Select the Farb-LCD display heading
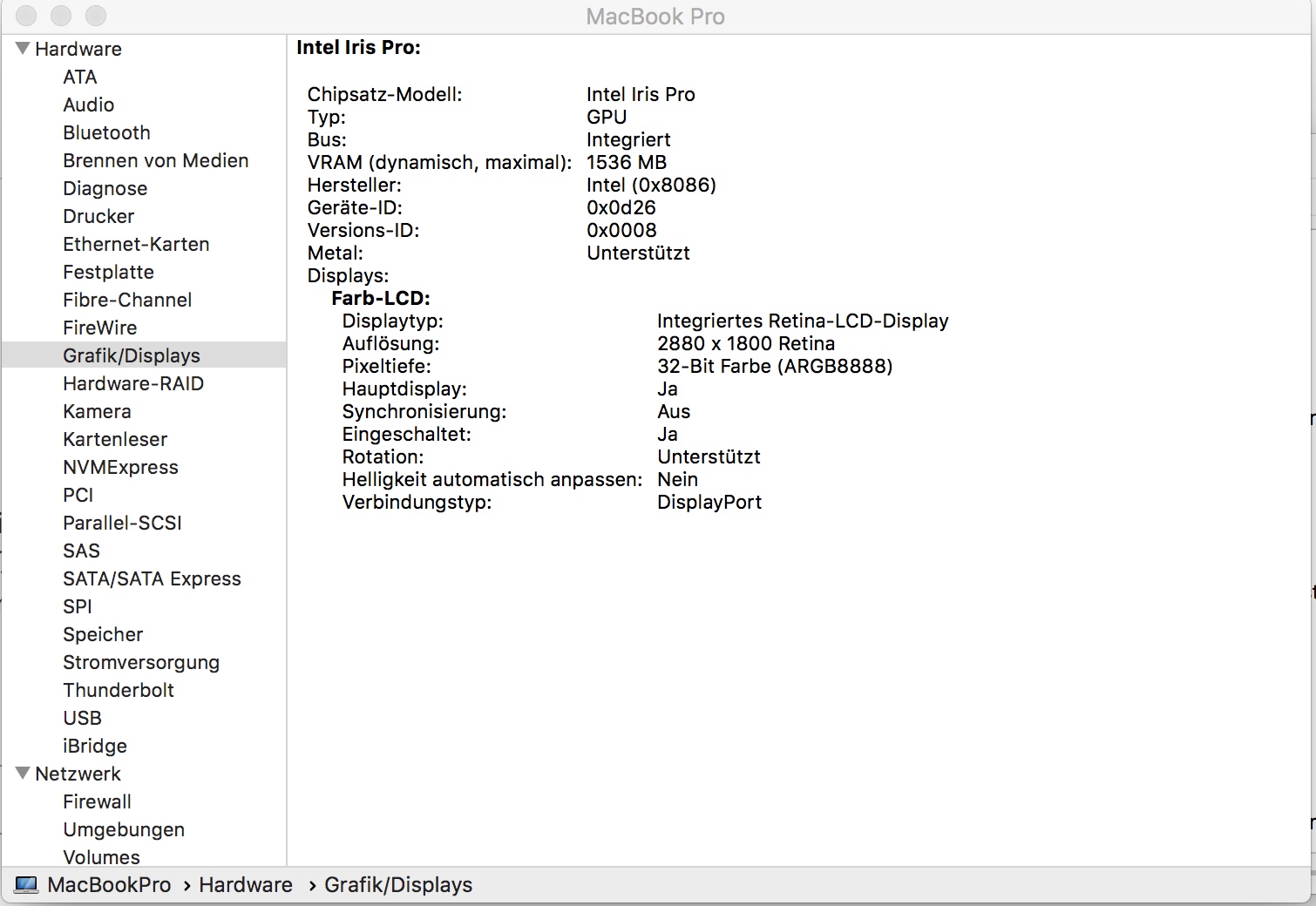This screenshot has width=1316, height=906. (x=381, y=298)
